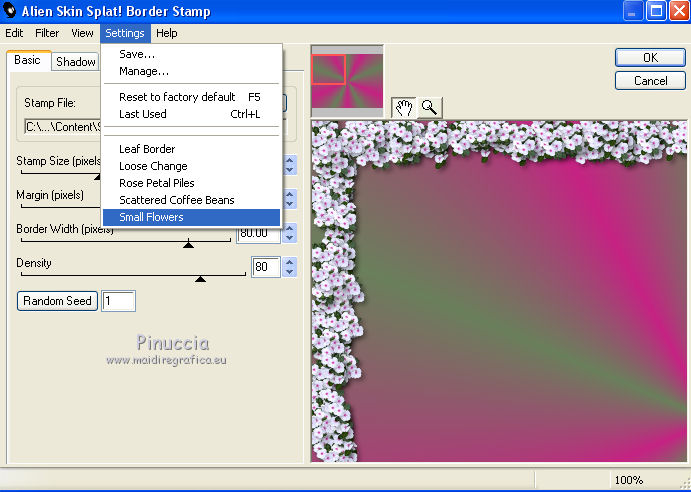Select the hand pan tool
This screenshot has height=492, width=691.
click(x=403, y=108)
